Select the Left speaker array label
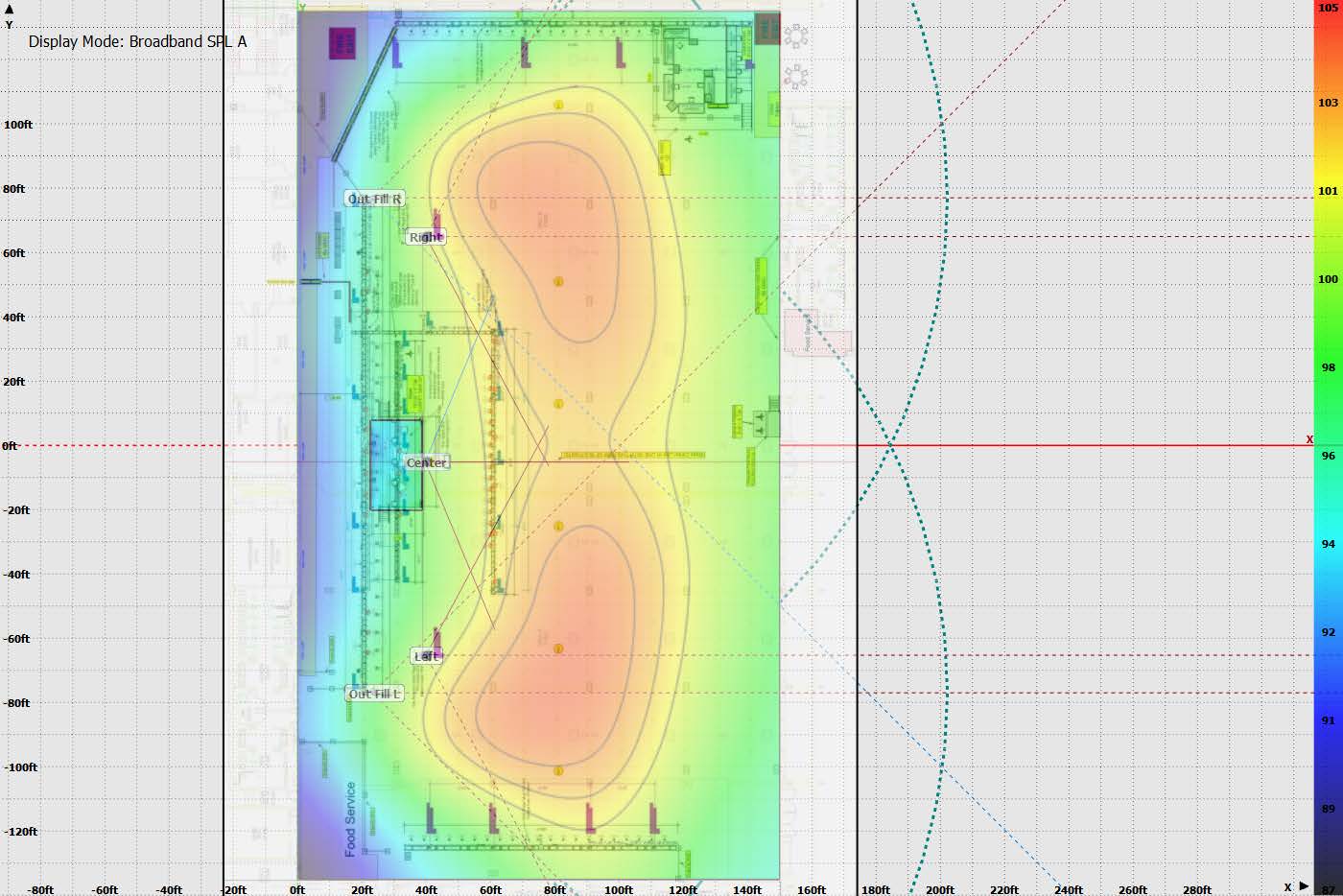This screenshot has height=896, width=1343. pos(426,656)
